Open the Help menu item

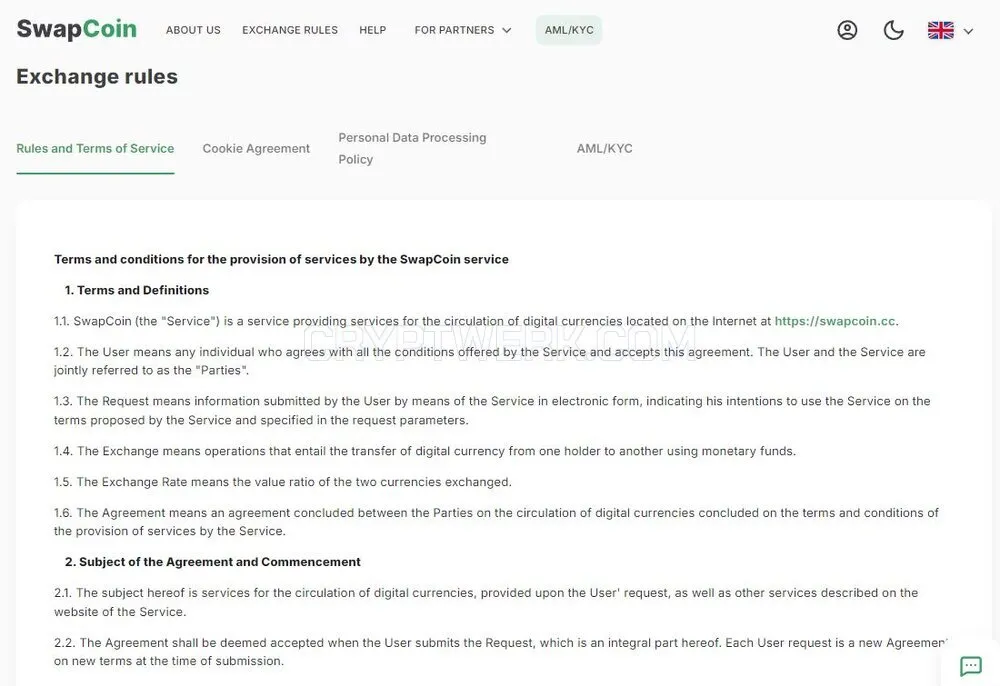coord(372,30)
